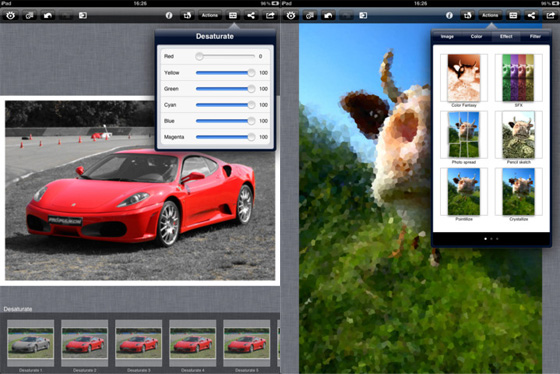Switch to the Color tab

tap(476, 36)
